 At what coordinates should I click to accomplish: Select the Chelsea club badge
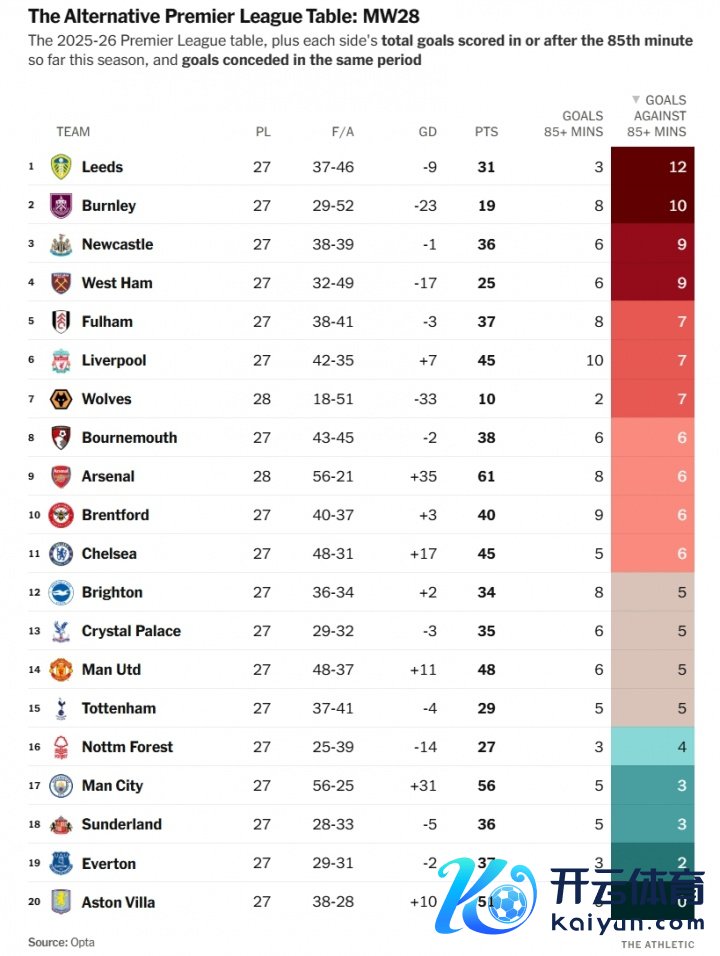pyautogui.click(x=61, y=554)
